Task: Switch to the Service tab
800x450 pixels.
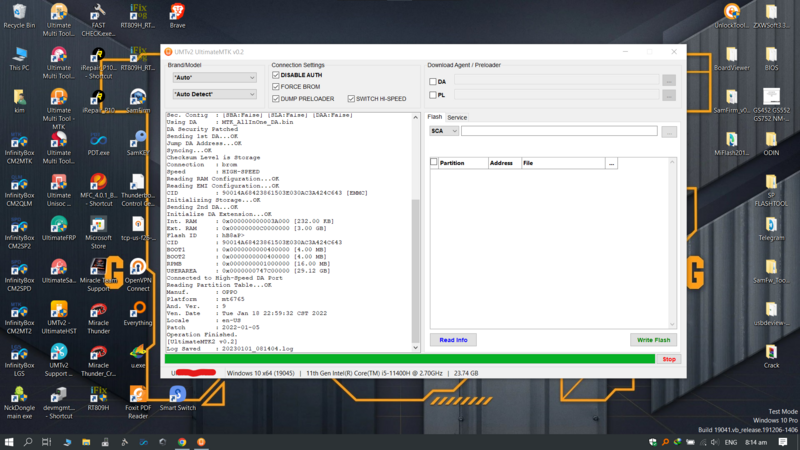Action: coord(457,117)
